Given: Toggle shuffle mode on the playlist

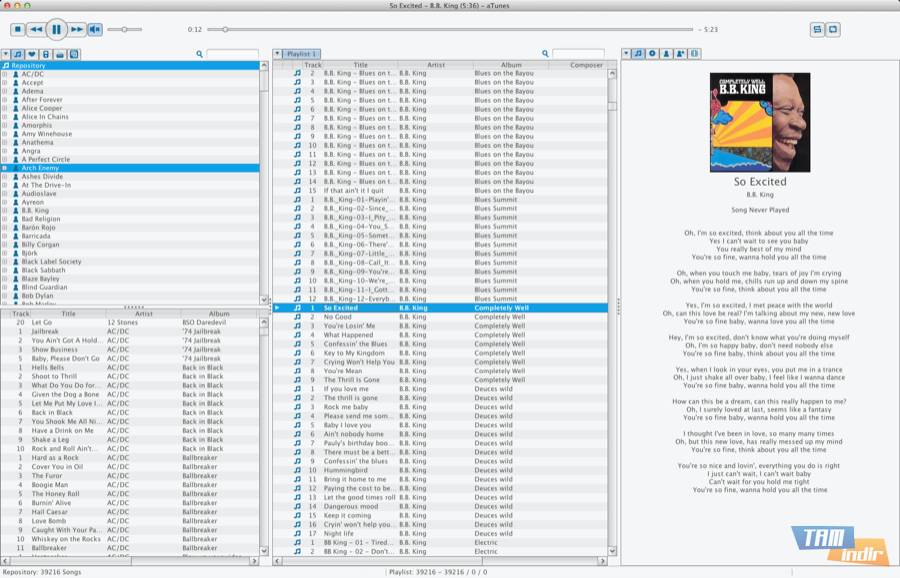Looking at the screenshot, I should [816, 30].
